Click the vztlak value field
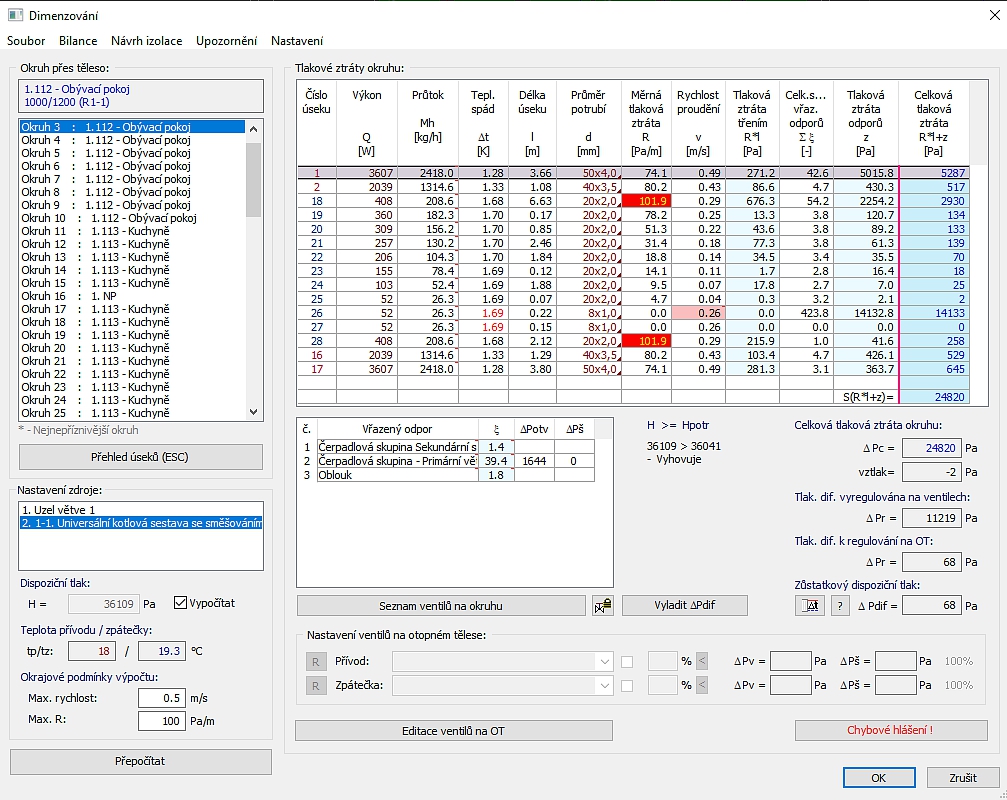This screenshot has width=1007, height=800. [931, 472]
